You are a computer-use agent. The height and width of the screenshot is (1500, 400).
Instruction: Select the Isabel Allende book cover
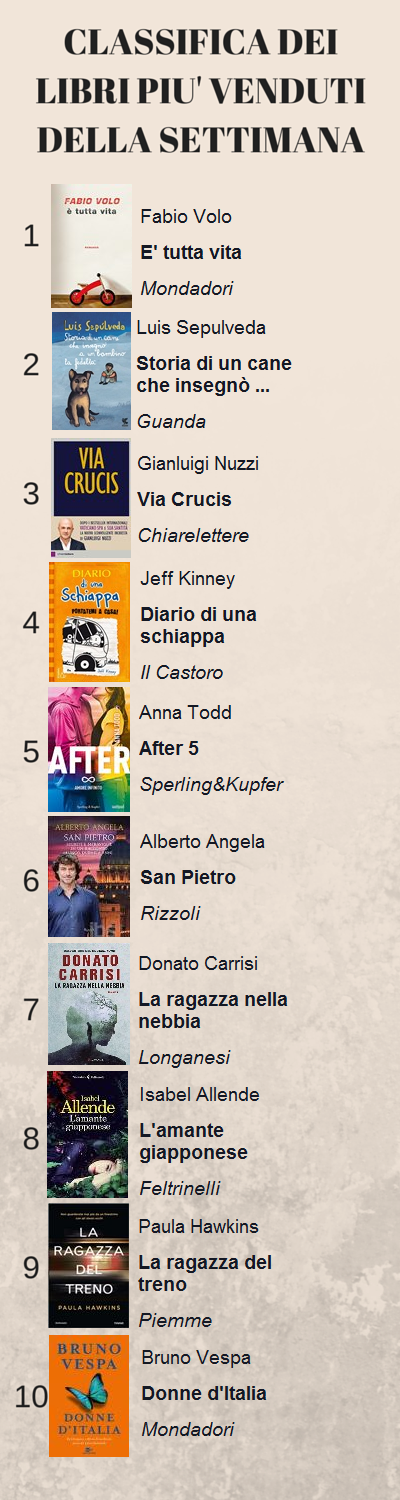click(88, 1134)
